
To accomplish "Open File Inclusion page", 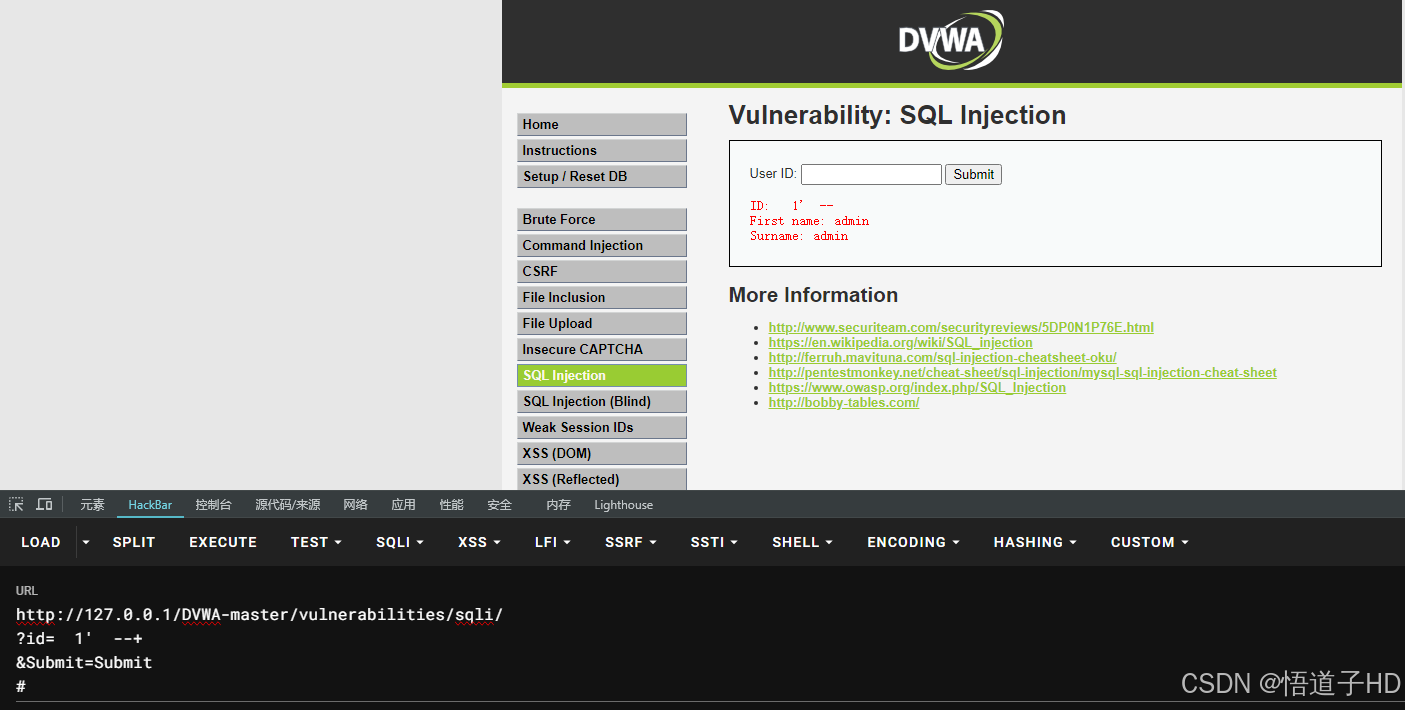I will point(602,297).
